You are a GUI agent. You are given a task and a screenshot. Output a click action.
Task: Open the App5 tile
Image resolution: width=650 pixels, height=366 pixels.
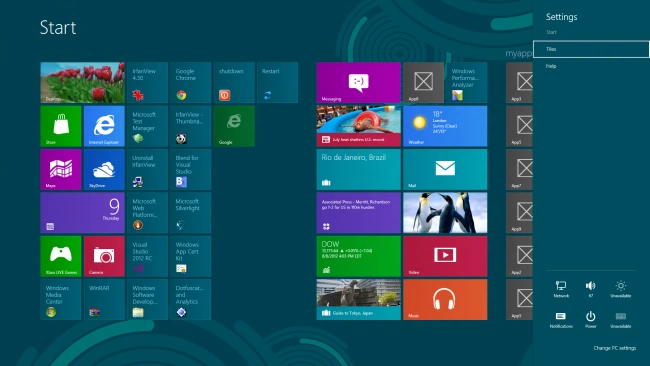519,126
